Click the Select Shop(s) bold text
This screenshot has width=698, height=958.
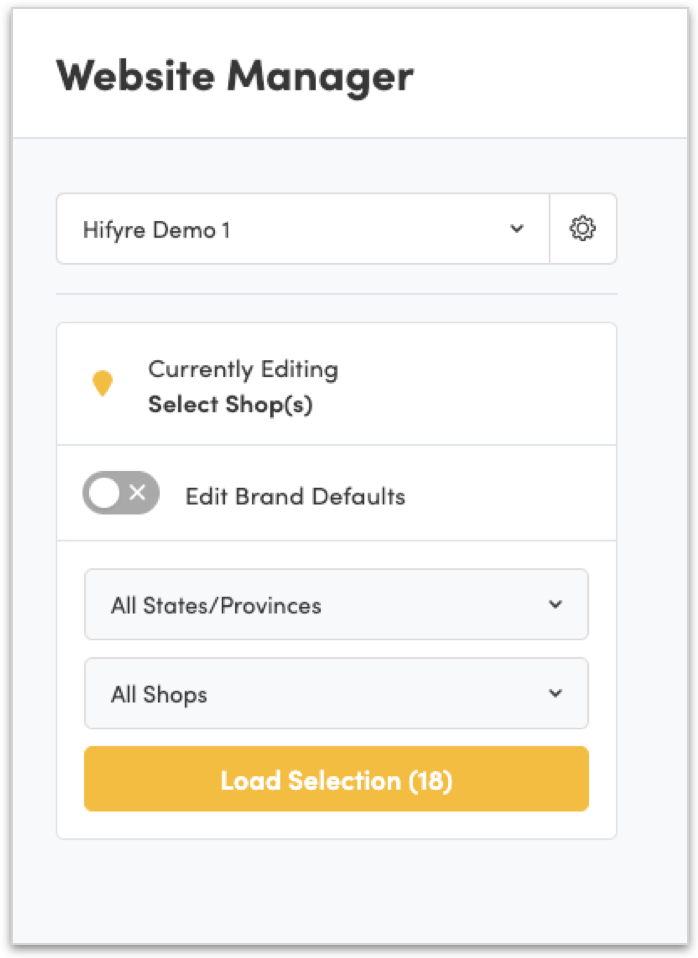230,406
